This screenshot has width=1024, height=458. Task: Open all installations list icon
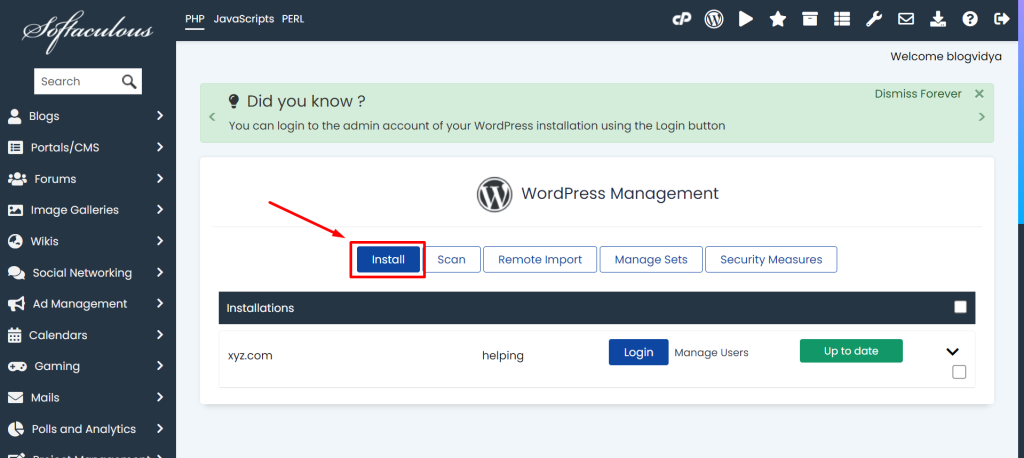pyautogui.click(x=842, y=20)
